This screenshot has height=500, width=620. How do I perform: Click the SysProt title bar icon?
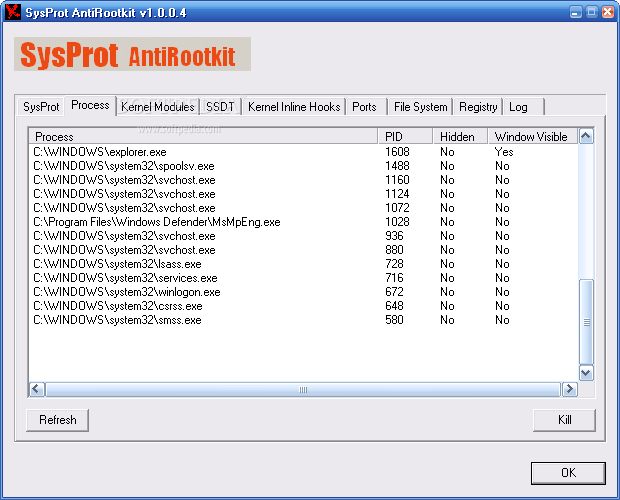(13, 12)
